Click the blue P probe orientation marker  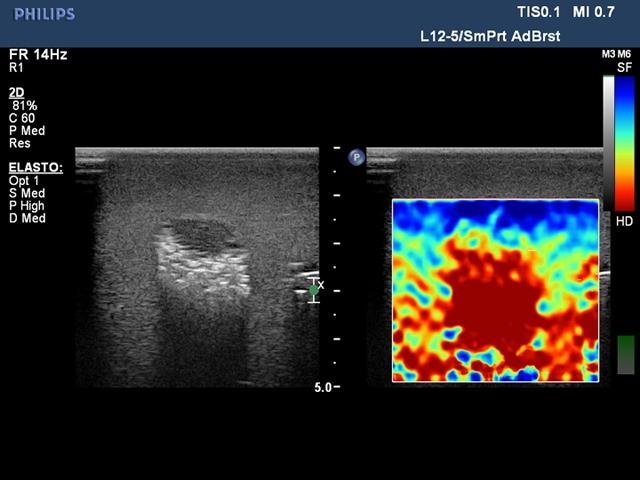[x=356, y=157]
